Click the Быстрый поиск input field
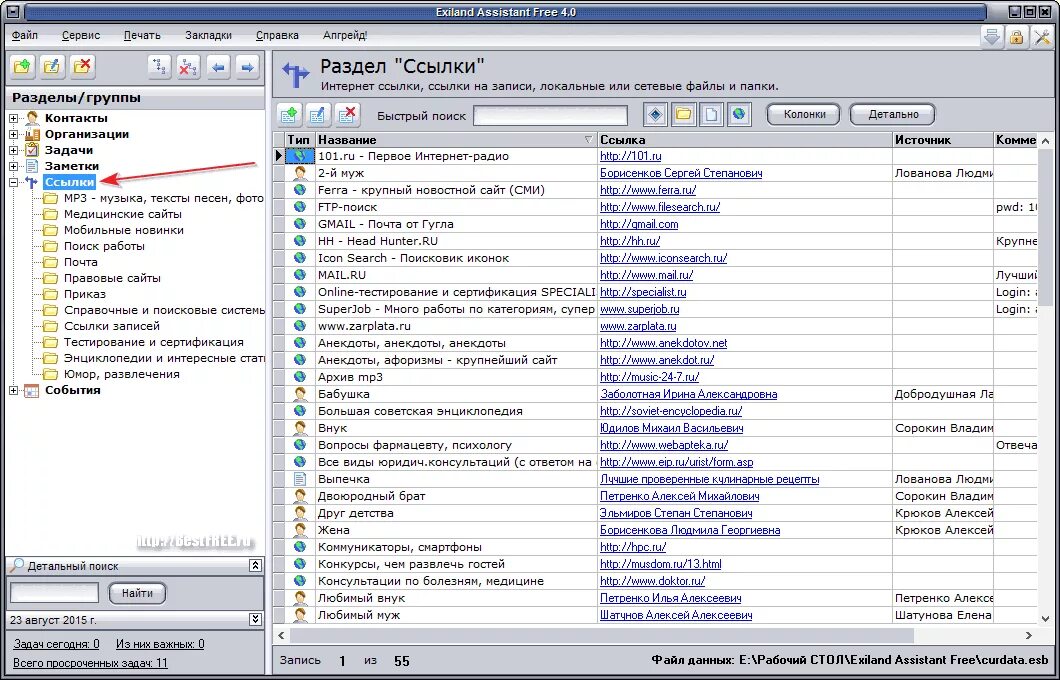Image resolution: width=1060 pixels, height=680 pixels. point(551,116)
